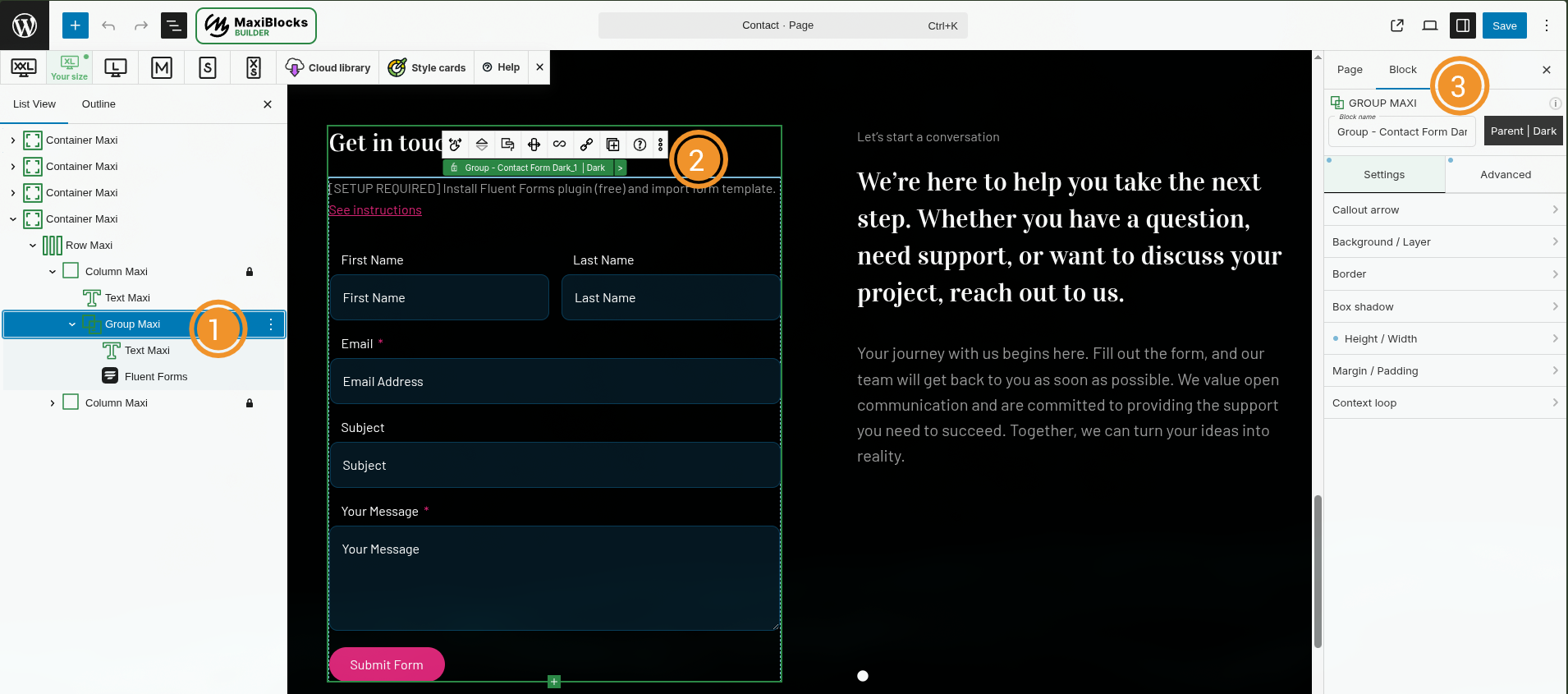
Task: Expand the Background / Layer settings
Action: tap(1445, 241)
